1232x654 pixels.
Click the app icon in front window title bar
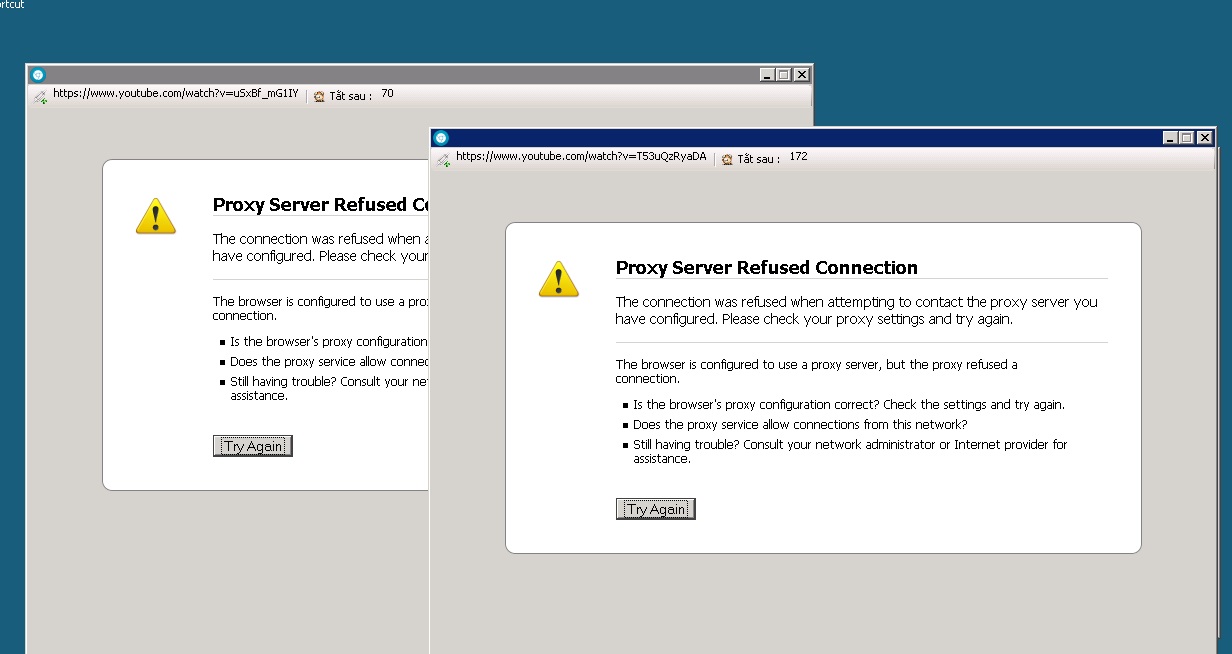pos(441,138)
